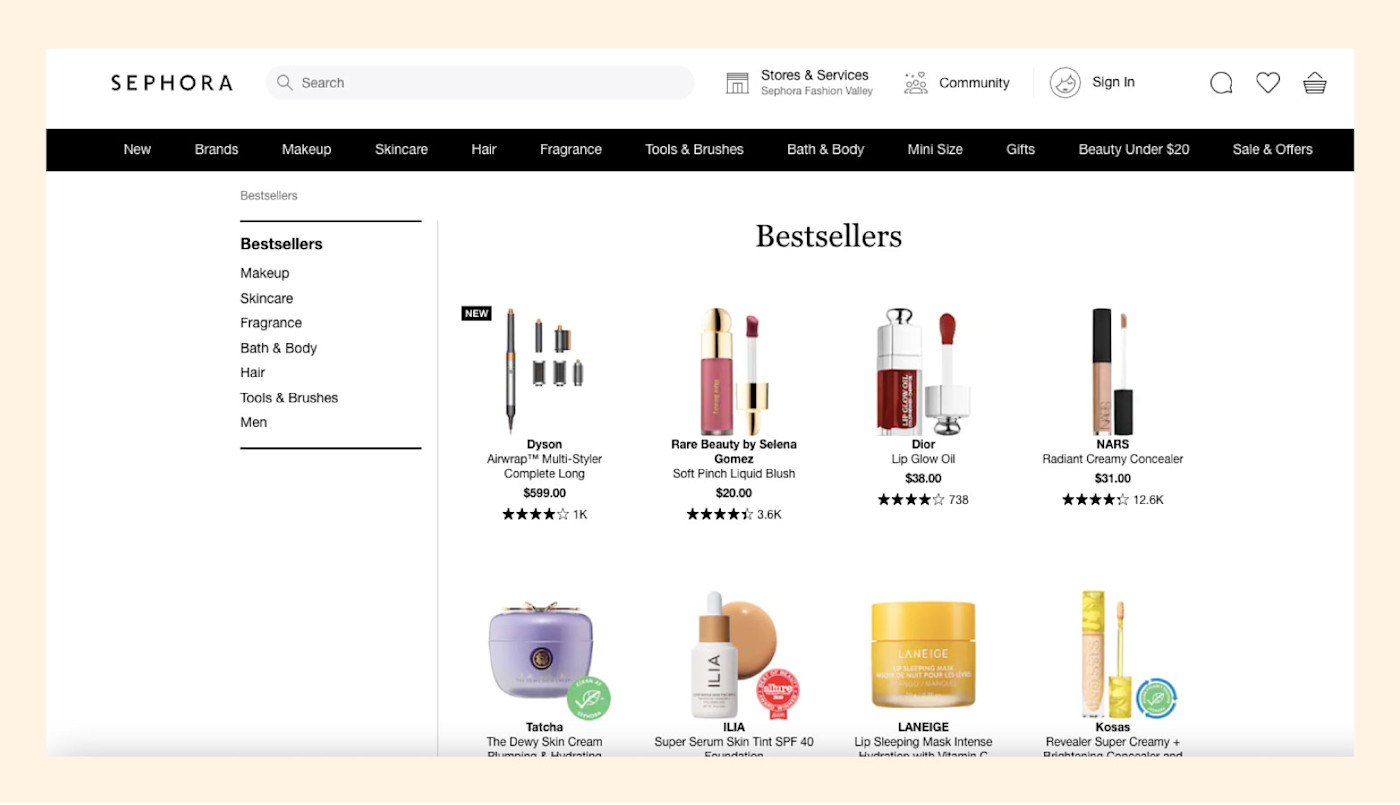
Task: Open the ILIA Skin Tint product image
Action: point(733,654)
